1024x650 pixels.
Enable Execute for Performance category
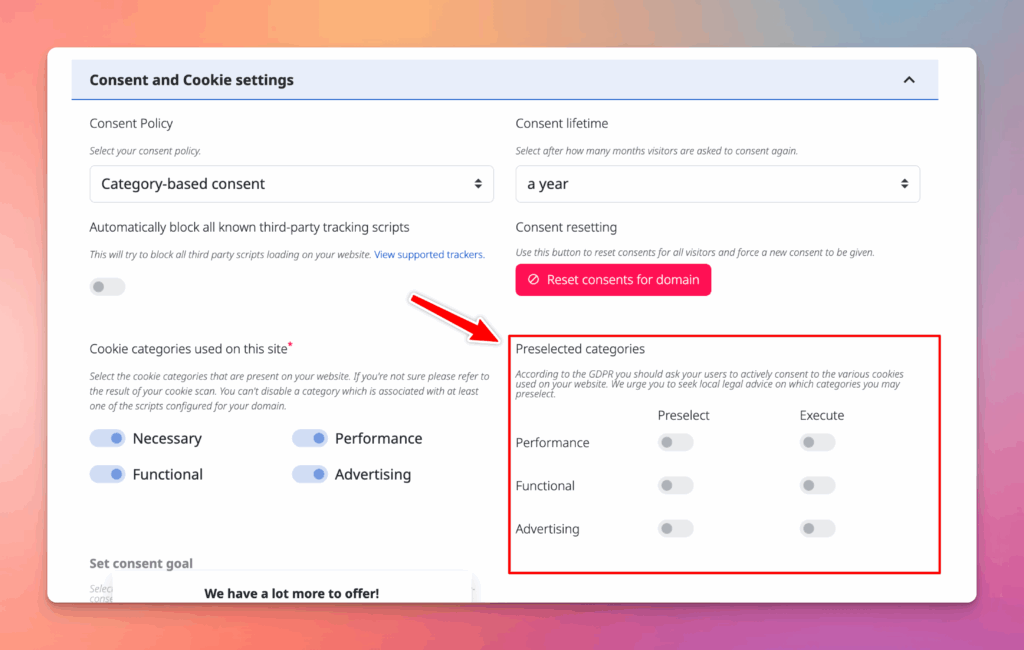817,443
